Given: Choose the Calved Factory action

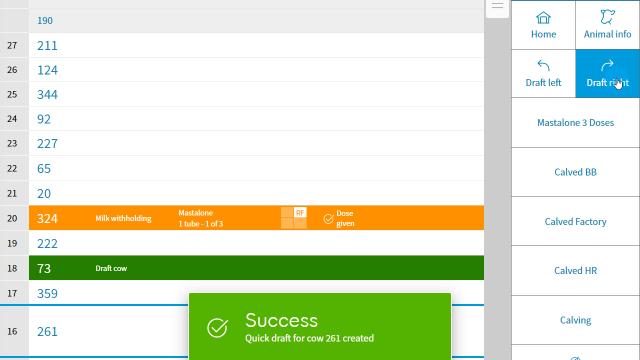Looking at the screenshot, I should pyautogui.click(x=575, y=222).
